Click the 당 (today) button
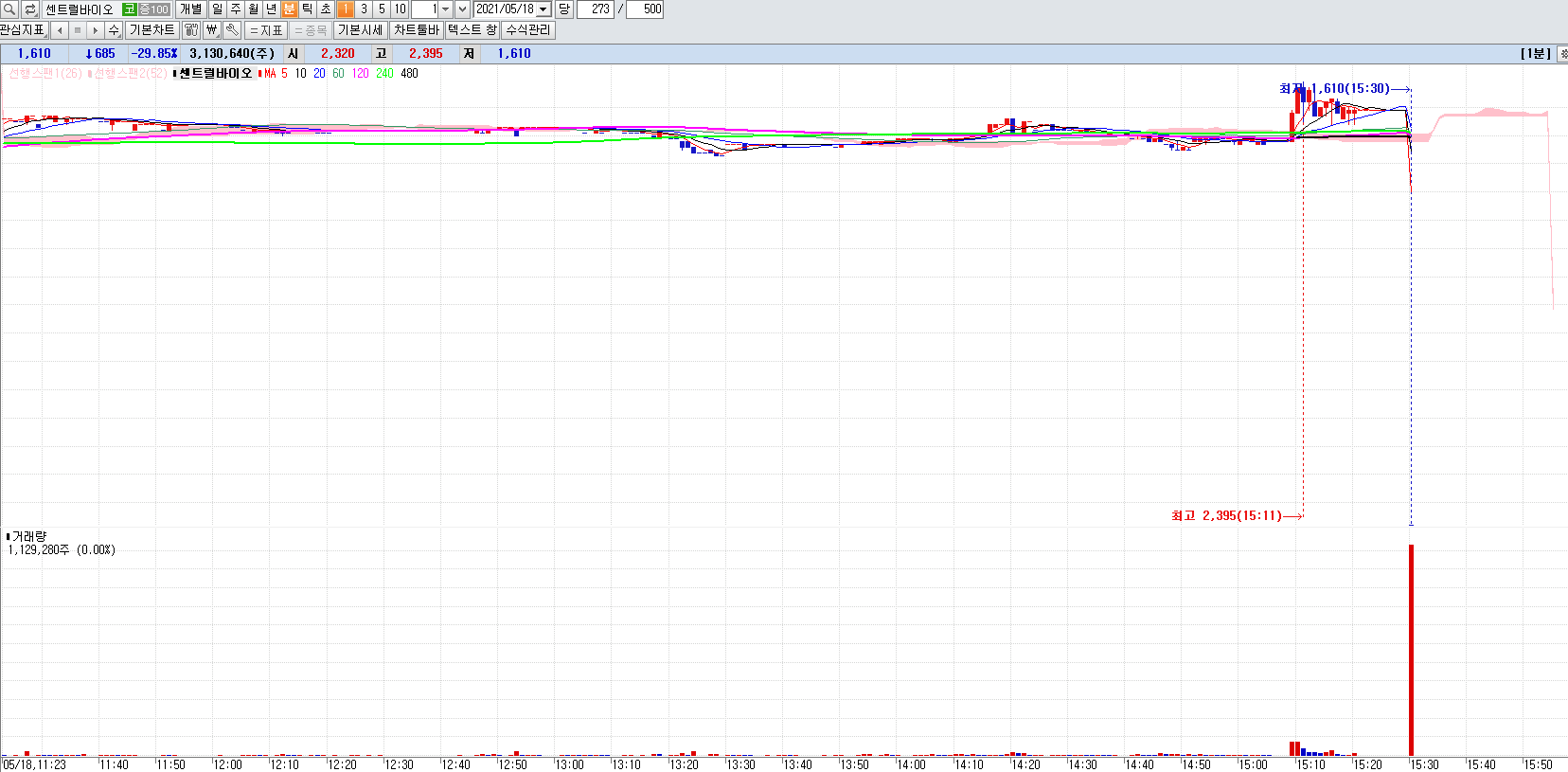 [564, 9]
